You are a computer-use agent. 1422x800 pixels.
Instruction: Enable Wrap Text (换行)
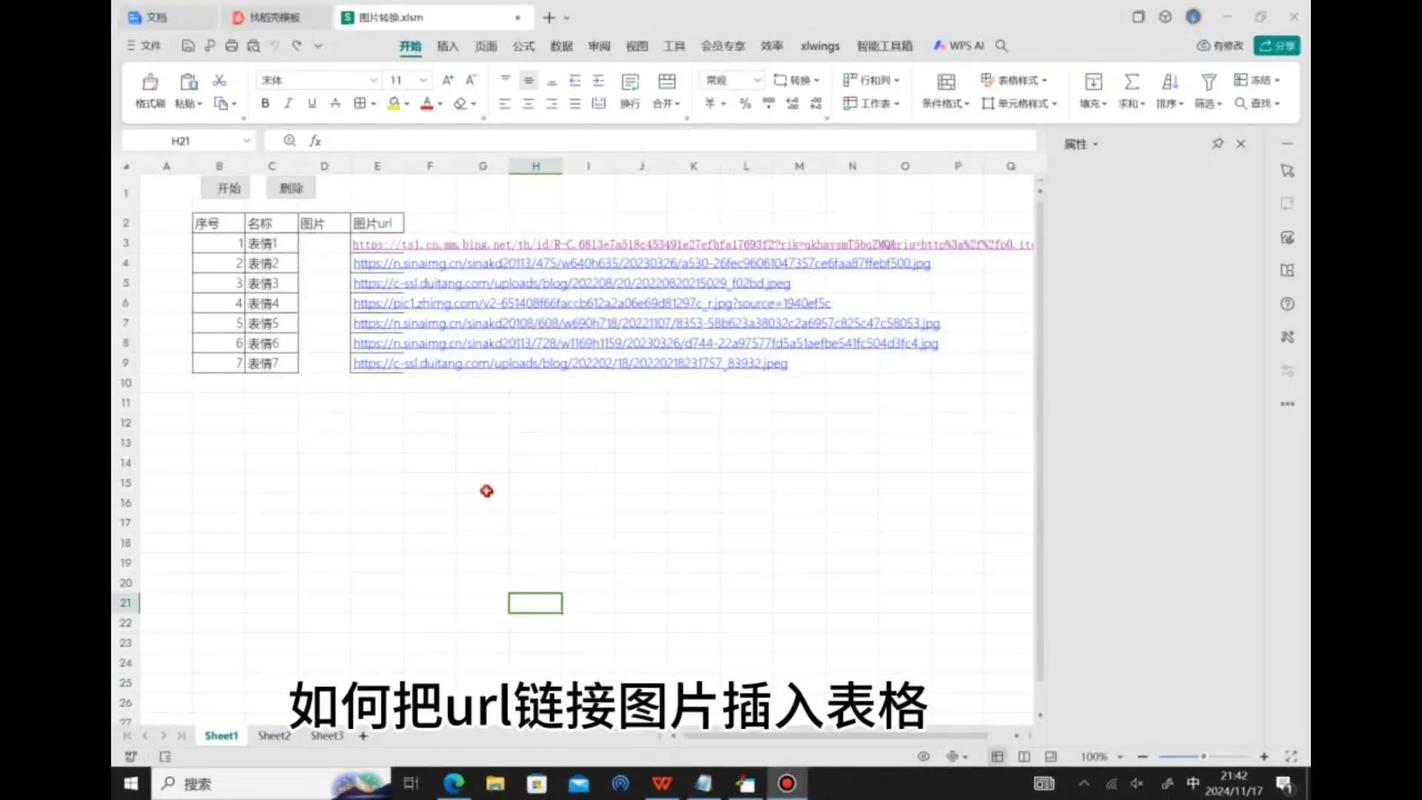pyautogui.click(x=629, y=102)
